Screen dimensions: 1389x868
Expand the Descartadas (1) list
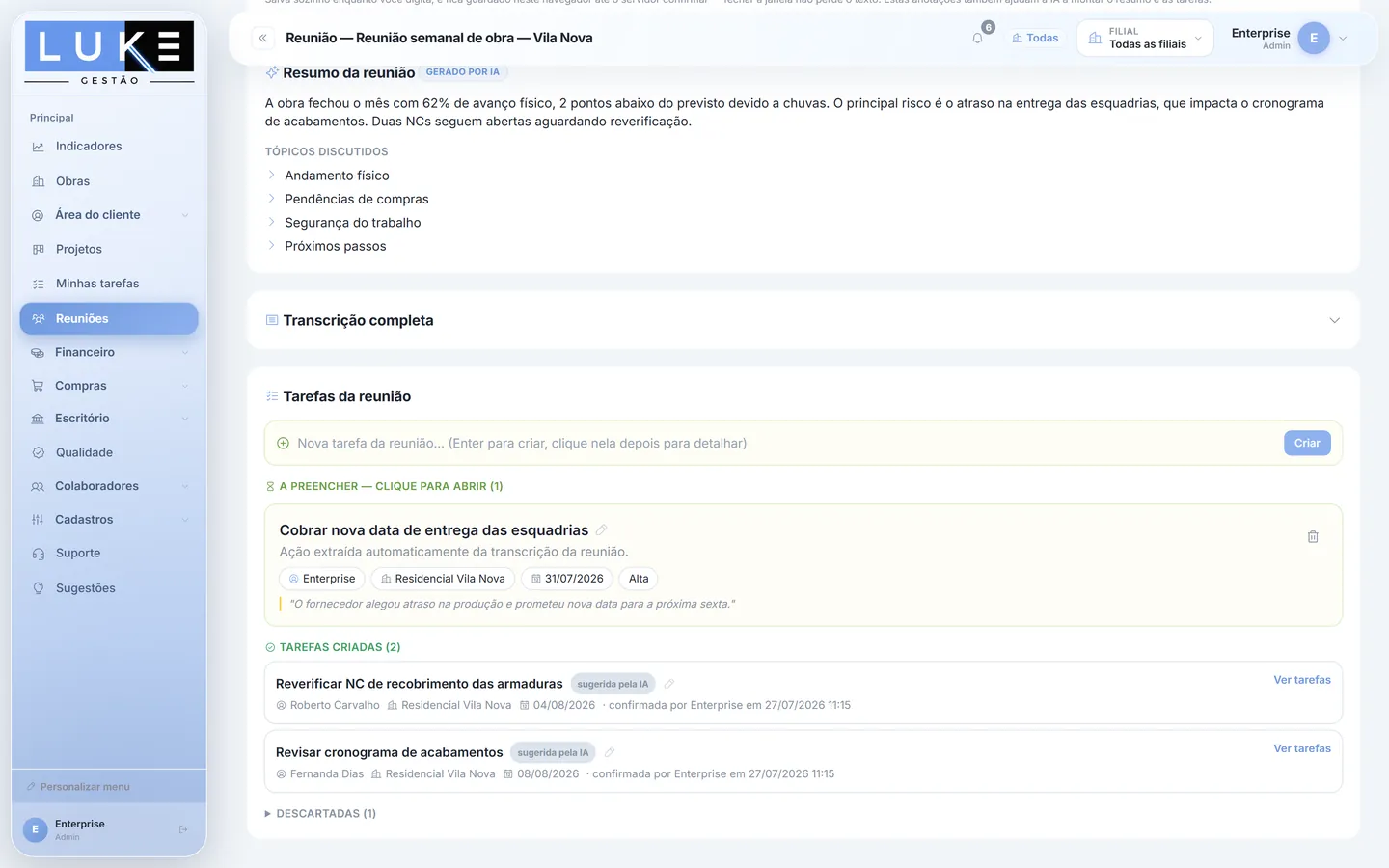320,814
